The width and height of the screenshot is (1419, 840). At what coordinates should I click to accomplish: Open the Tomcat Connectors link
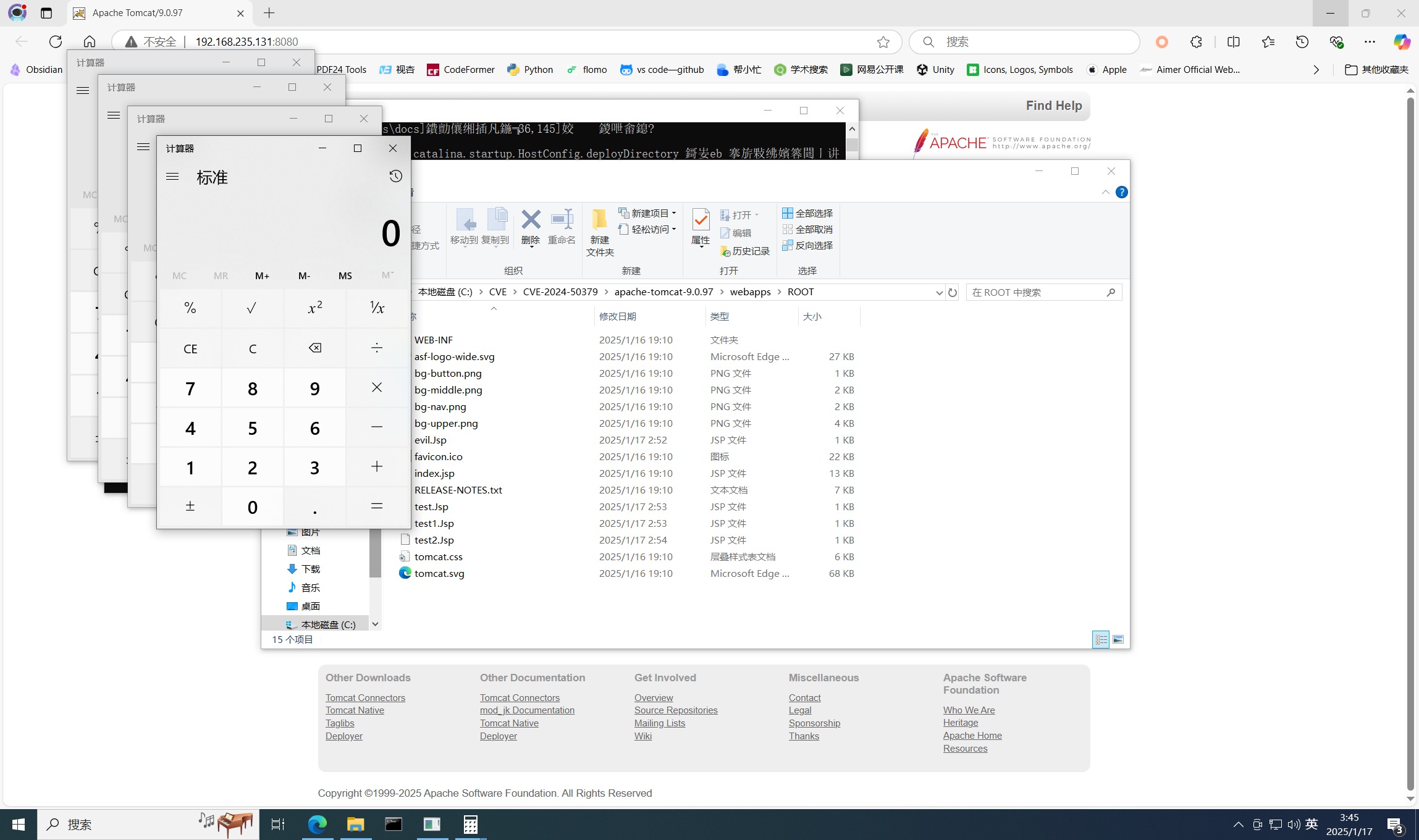[365, 697]
